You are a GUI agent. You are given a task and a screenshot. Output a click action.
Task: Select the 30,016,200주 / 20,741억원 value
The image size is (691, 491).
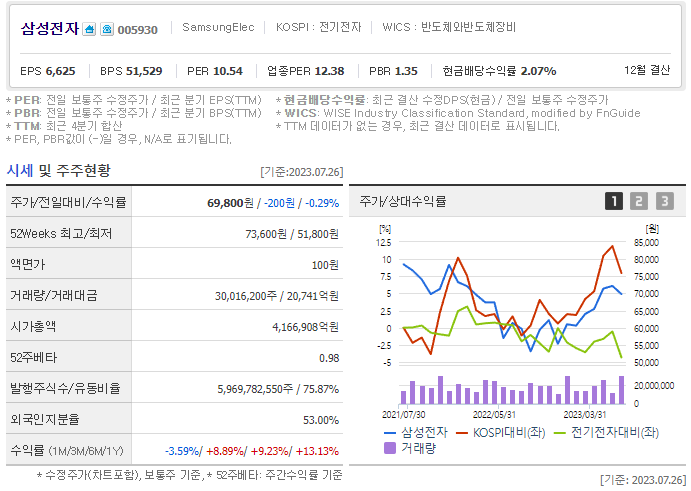[277, 296]
